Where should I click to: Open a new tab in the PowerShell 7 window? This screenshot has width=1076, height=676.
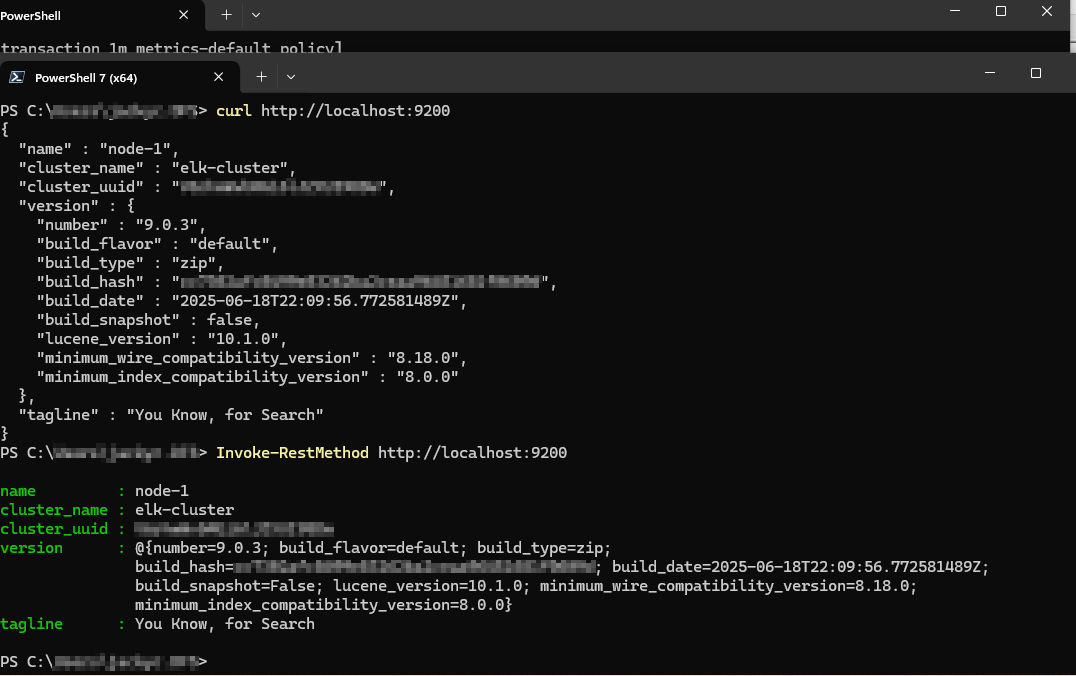[x=261, y=77]
